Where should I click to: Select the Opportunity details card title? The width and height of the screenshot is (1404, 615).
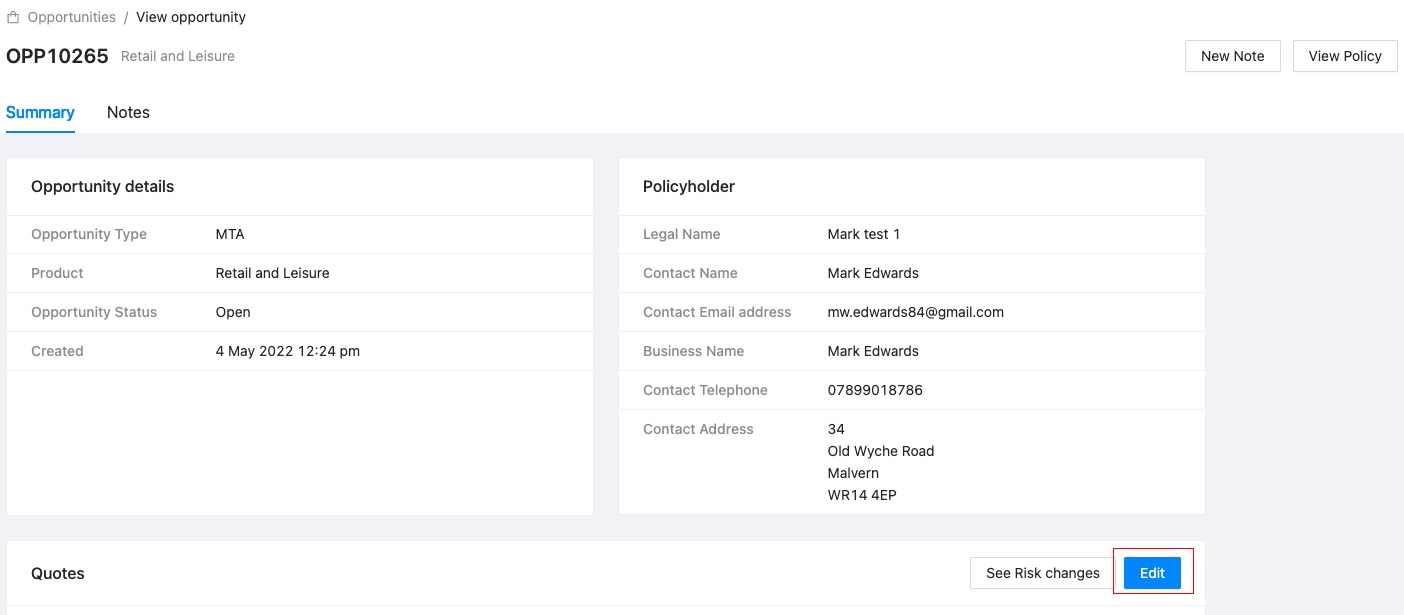[102, 186]
